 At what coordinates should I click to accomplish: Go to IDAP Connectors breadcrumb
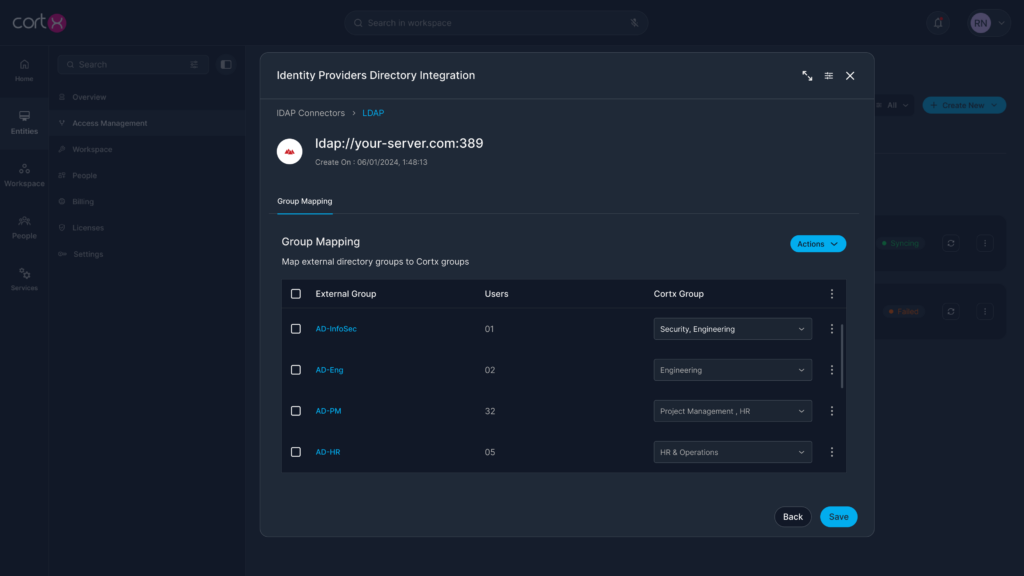point(310,113)
